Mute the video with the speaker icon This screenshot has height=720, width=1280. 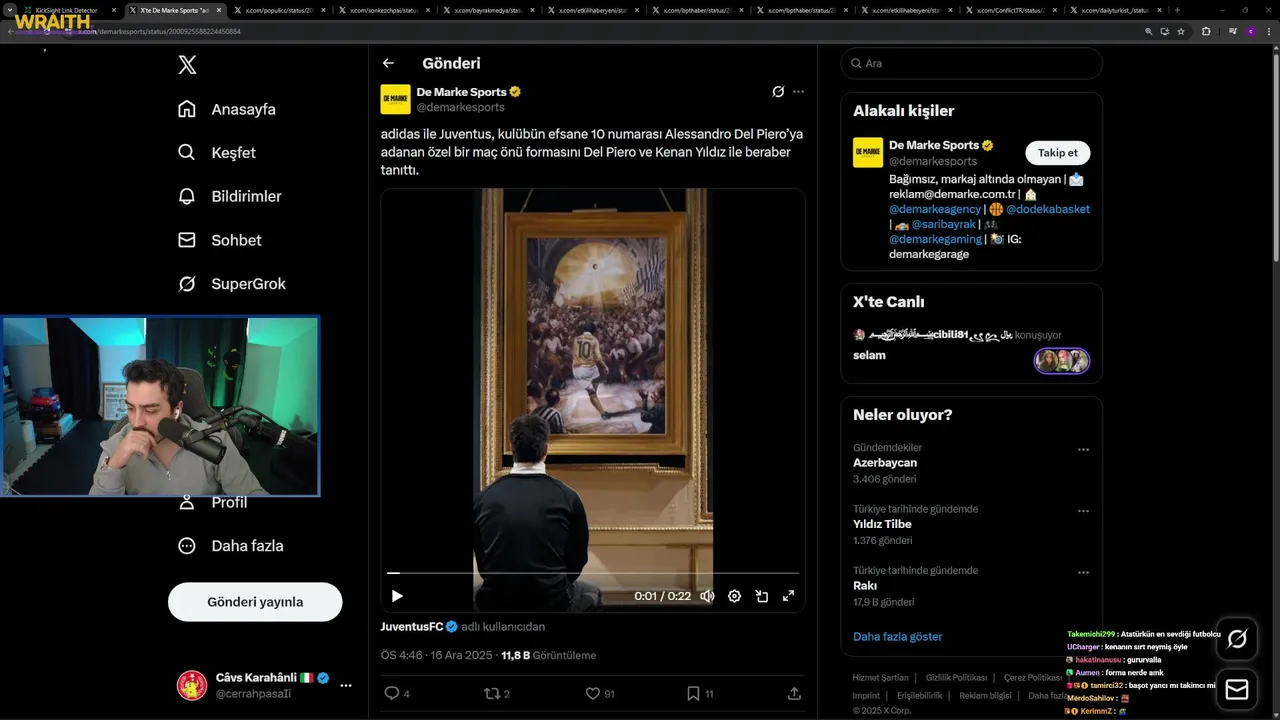[707, 596]
